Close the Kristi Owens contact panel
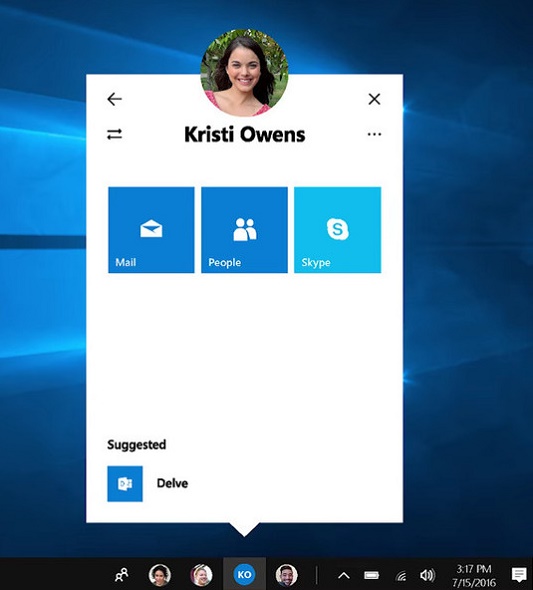 (374, 99)
